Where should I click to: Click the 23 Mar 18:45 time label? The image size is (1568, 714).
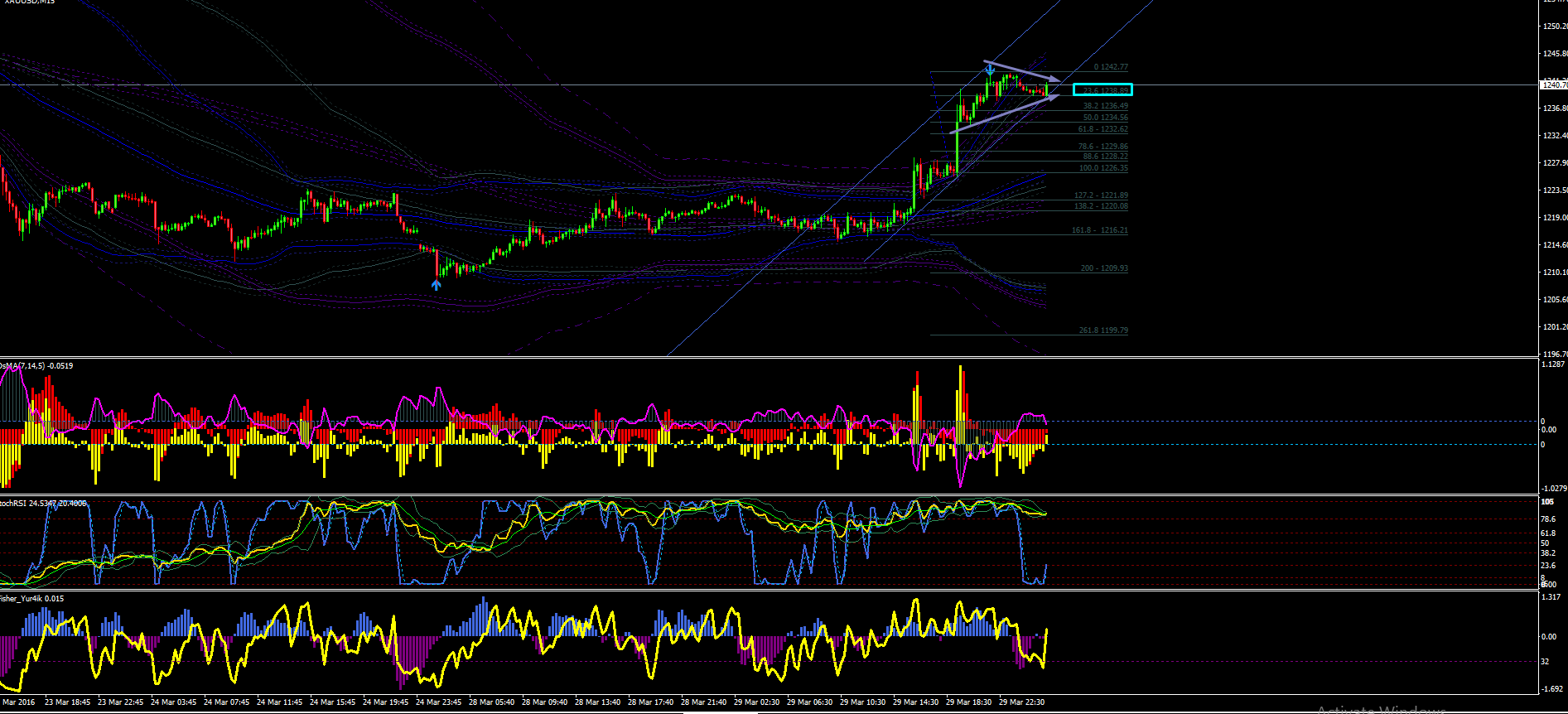pyautogui.click(x=68, y=702)
